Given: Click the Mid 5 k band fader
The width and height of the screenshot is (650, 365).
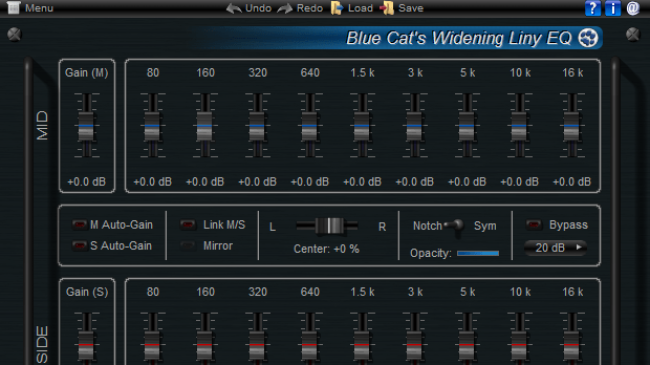Looking at the screenshot, I should (467, 126).
